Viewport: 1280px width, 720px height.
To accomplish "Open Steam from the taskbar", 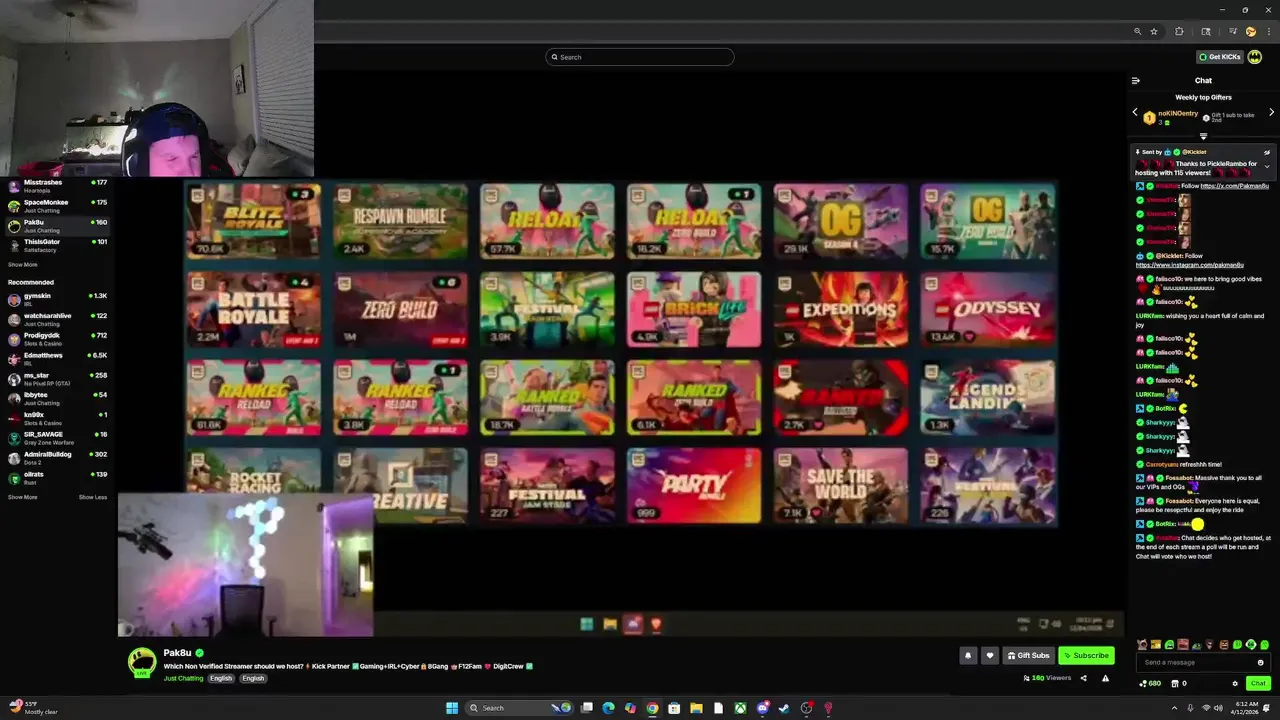I will 784,708.
